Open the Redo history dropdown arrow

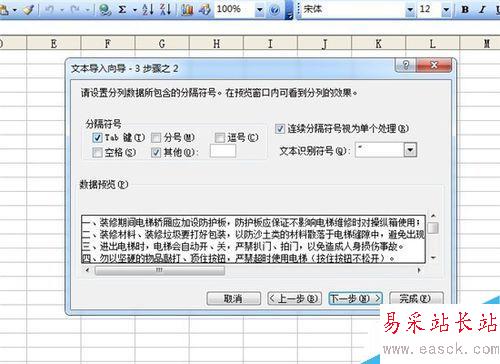point(87,10)
